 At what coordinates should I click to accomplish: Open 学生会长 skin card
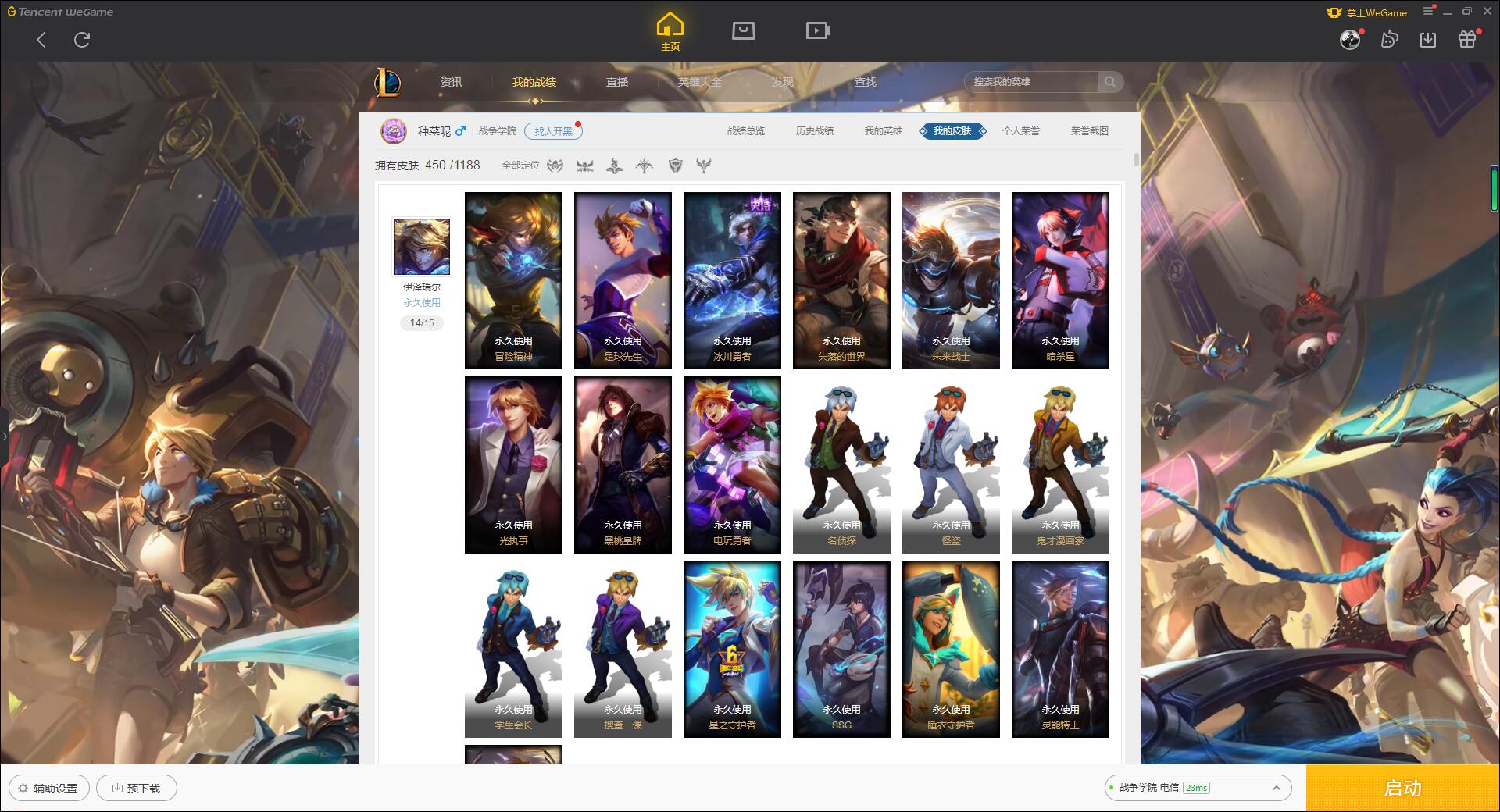pyautogui.click(x=513, y=649)
